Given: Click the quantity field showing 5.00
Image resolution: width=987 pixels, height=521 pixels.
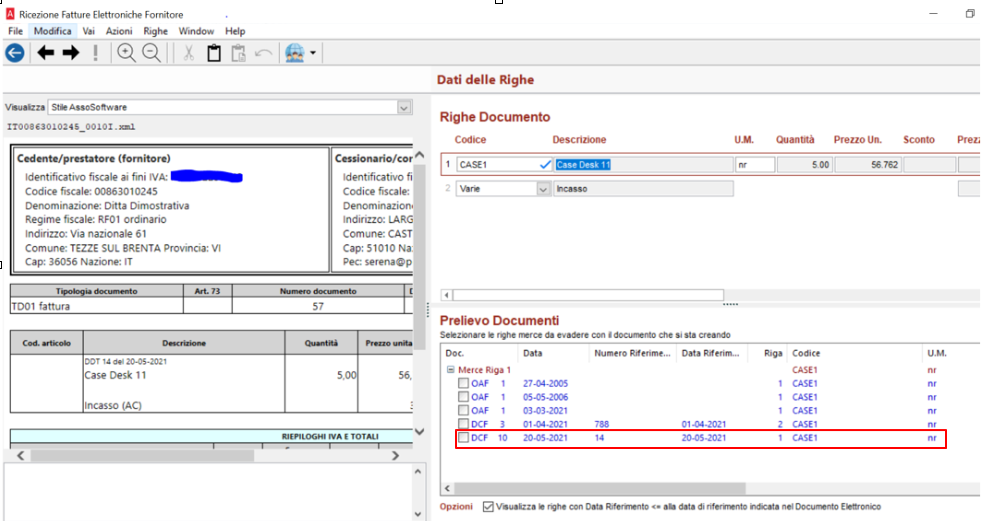Looking at the screenshot, I should pyautogui.click(x=804, y=165).
